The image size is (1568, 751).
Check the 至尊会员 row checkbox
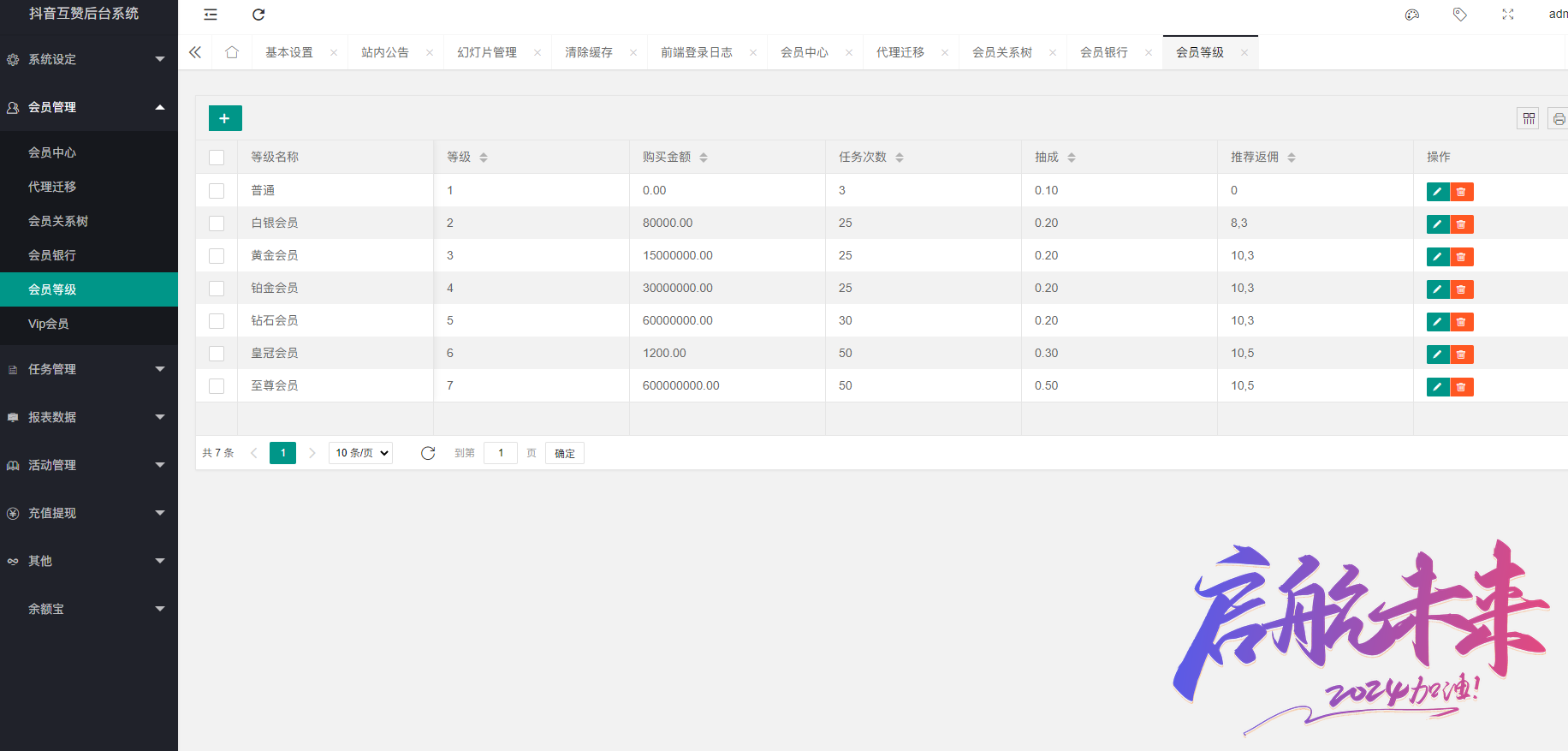(217, 386)
